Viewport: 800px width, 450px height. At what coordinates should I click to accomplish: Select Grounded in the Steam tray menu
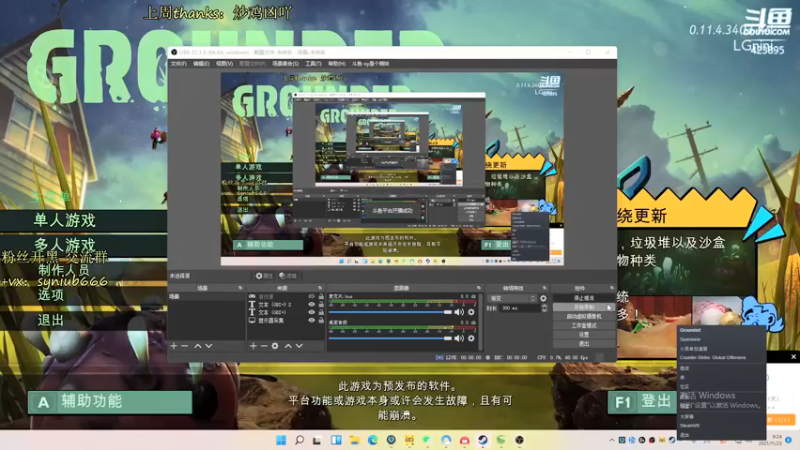(721, 330)
